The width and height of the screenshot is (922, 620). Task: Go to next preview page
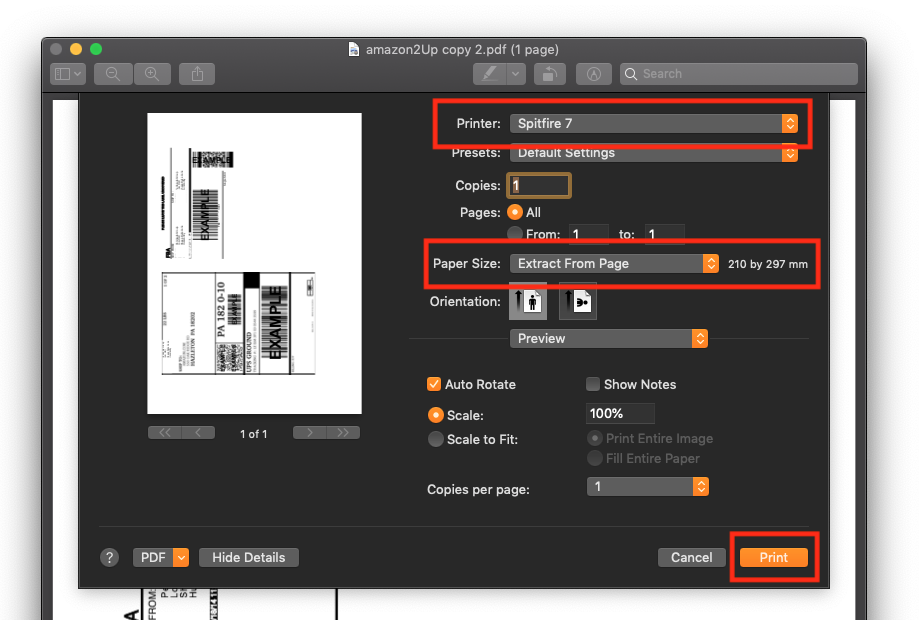[x=310, y=433]
